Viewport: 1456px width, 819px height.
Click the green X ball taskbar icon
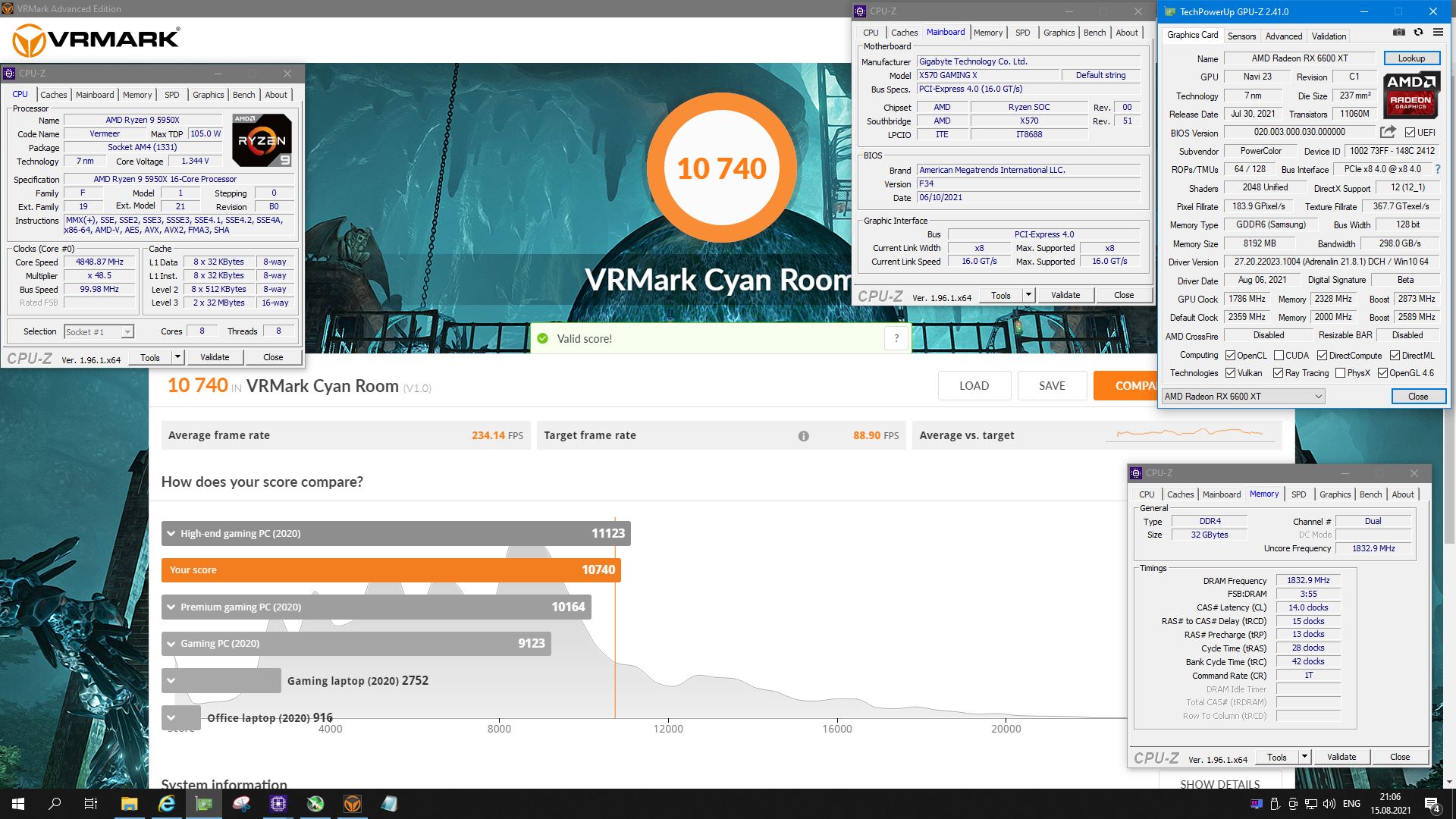(x=315, y=804)
